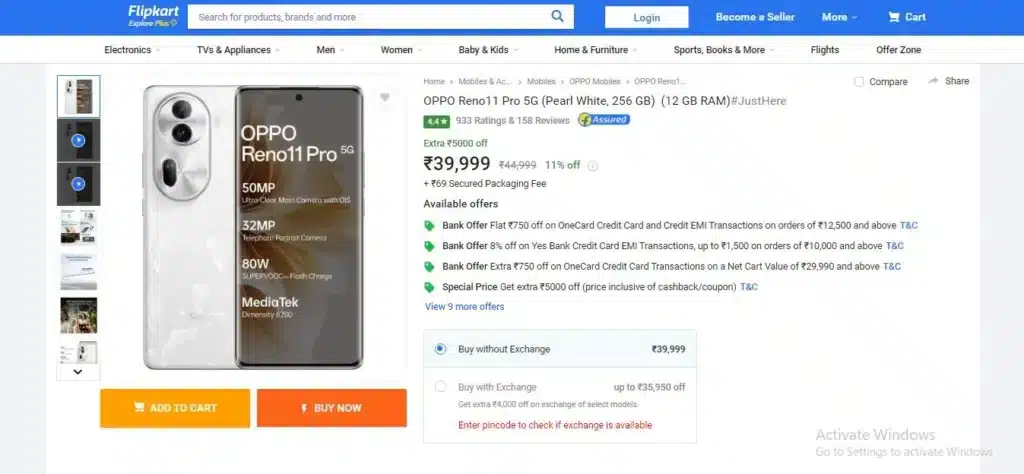The width and height of the screenshot is (1024, 474).
Task: Open the Flights menu item
Action: (824, 50)
